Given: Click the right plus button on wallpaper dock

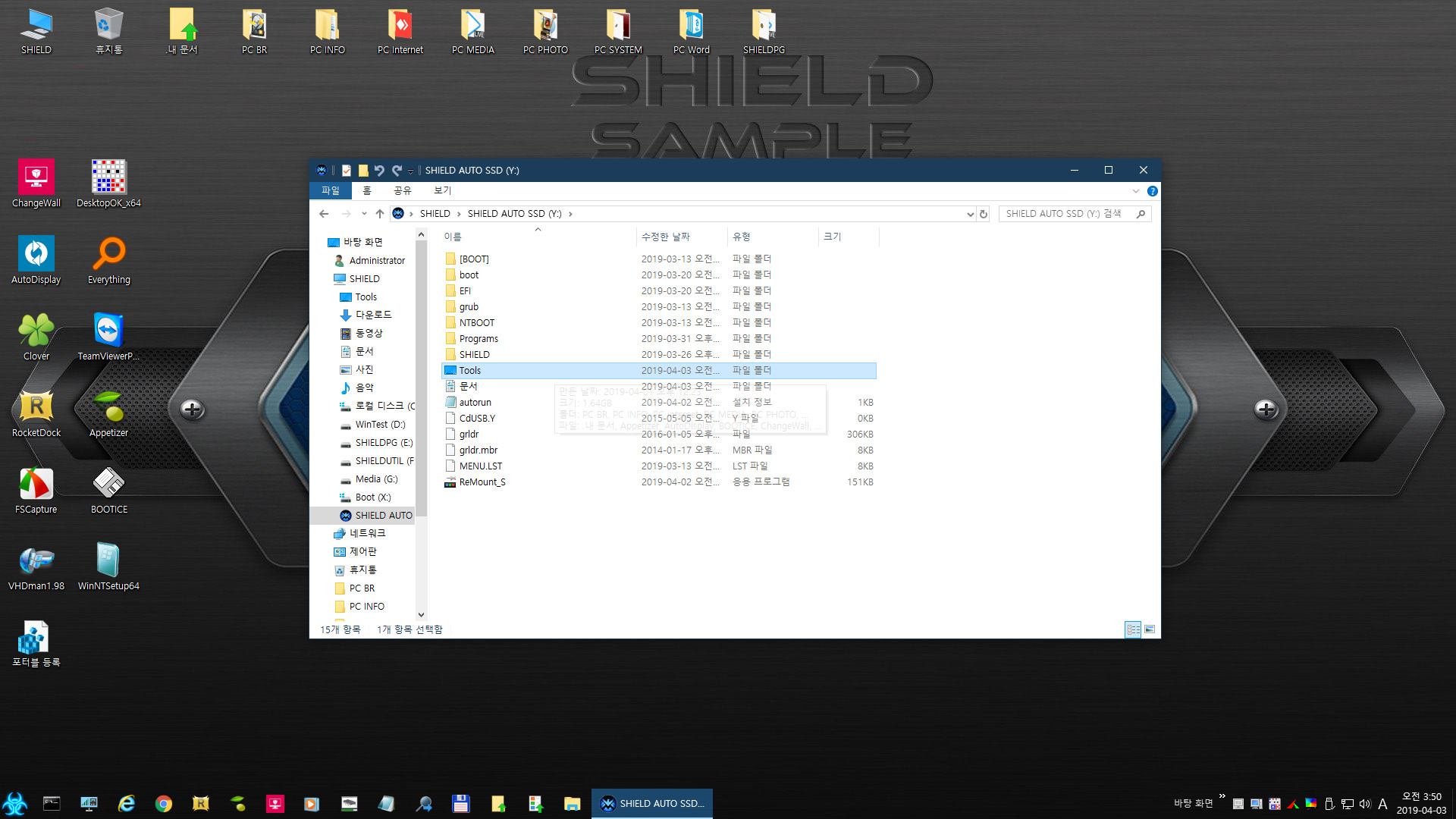Looking at the screenshot, I should tap(1266, 409).
